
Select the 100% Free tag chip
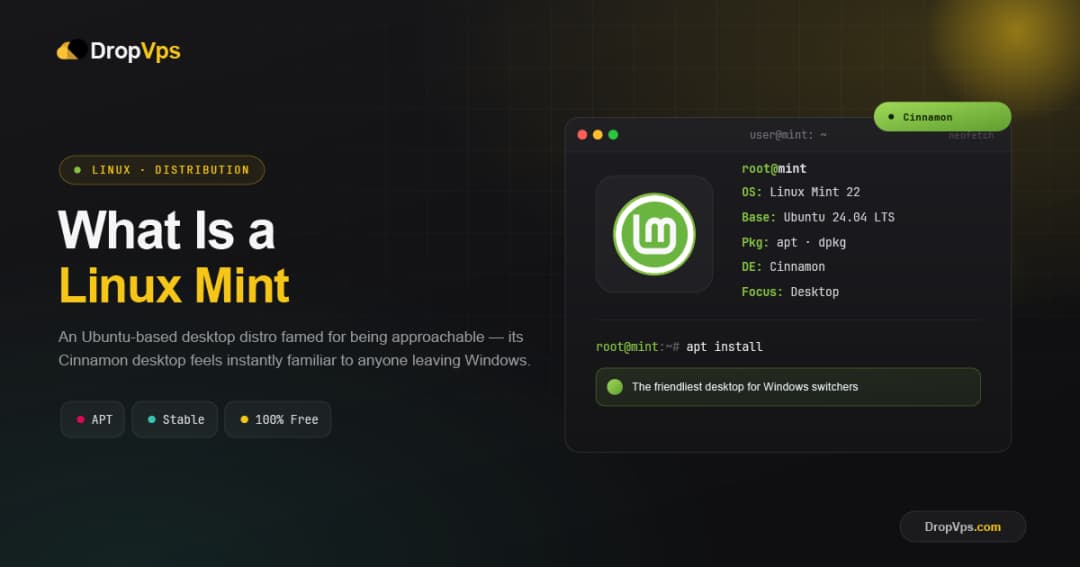pos(278,420)
